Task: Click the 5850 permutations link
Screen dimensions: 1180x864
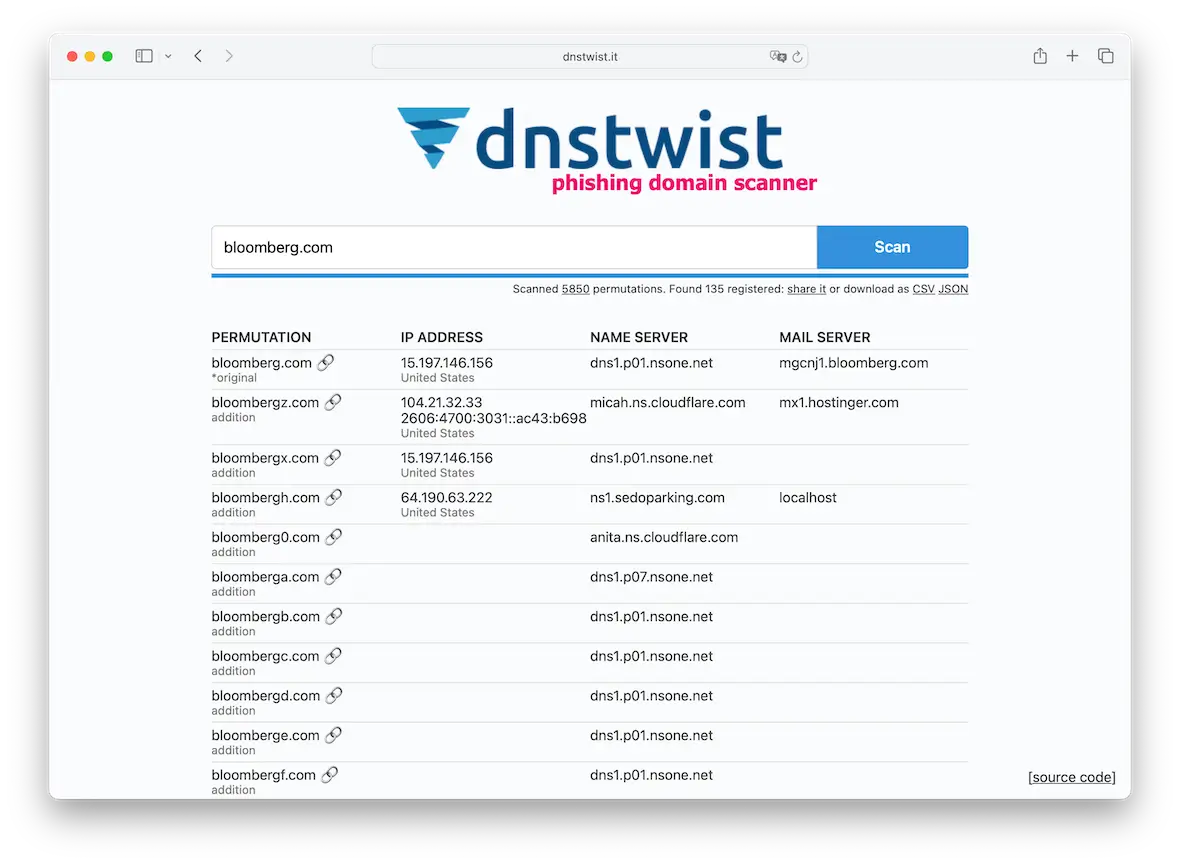Action: click(x=576, y=289)
